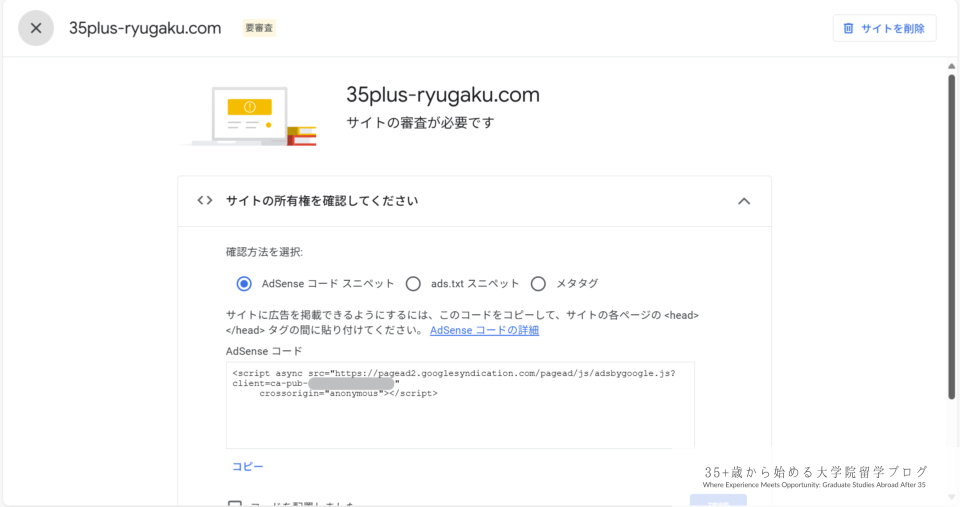
Task: Tick the code placed confirmation checkbox
Action: 235,505
